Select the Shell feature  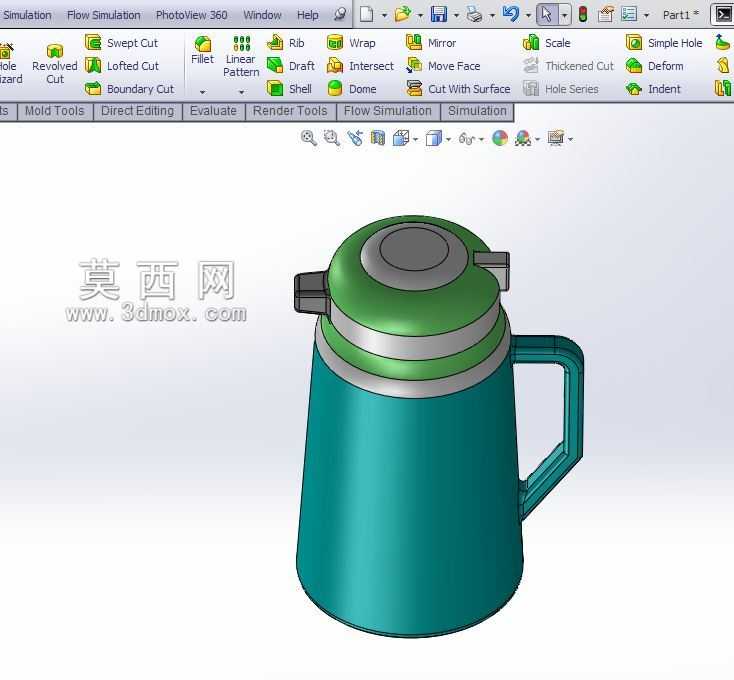click(x=289, y=89)
